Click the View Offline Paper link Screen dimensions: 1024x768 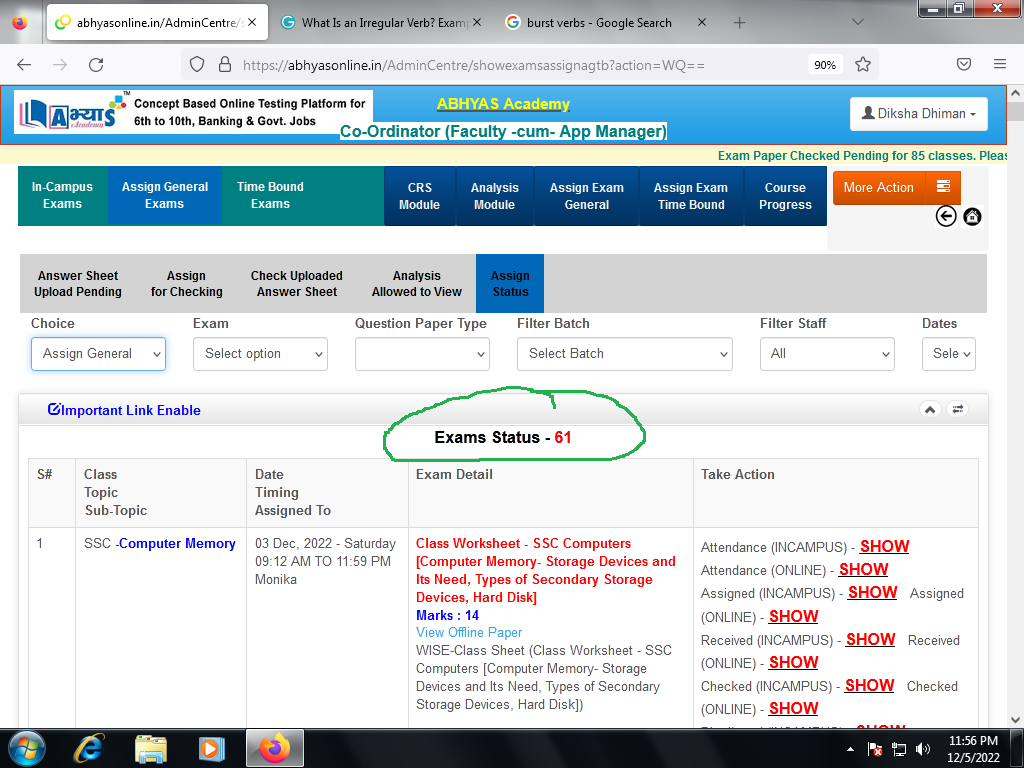(x=469, y=632)
